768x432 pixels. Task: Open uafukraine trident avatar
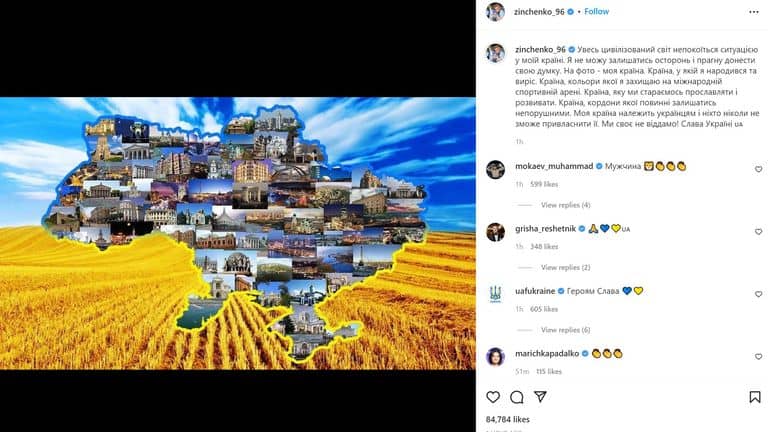(495, 294)
